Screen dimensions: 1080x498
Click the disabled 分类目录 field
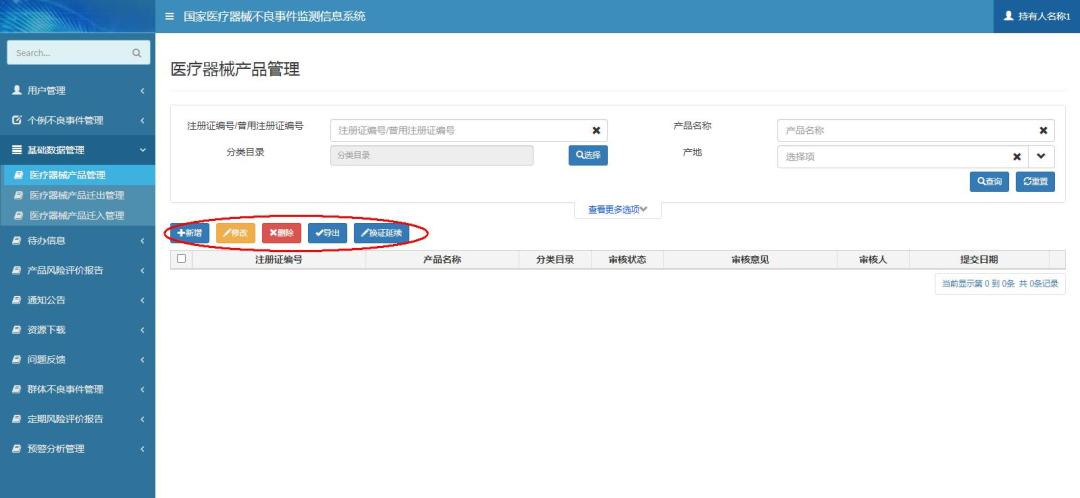(432, 156)
